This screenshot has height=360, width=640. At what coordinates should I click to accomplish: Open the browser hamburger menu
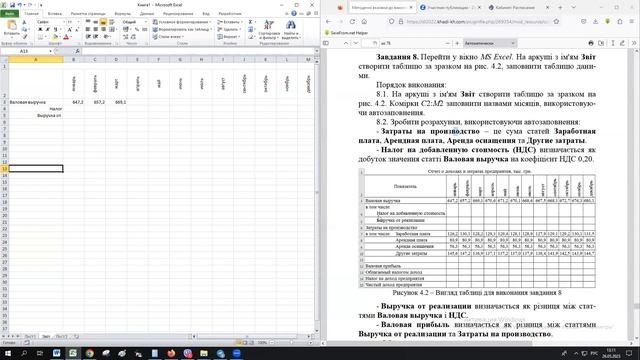tap(631, 22)
